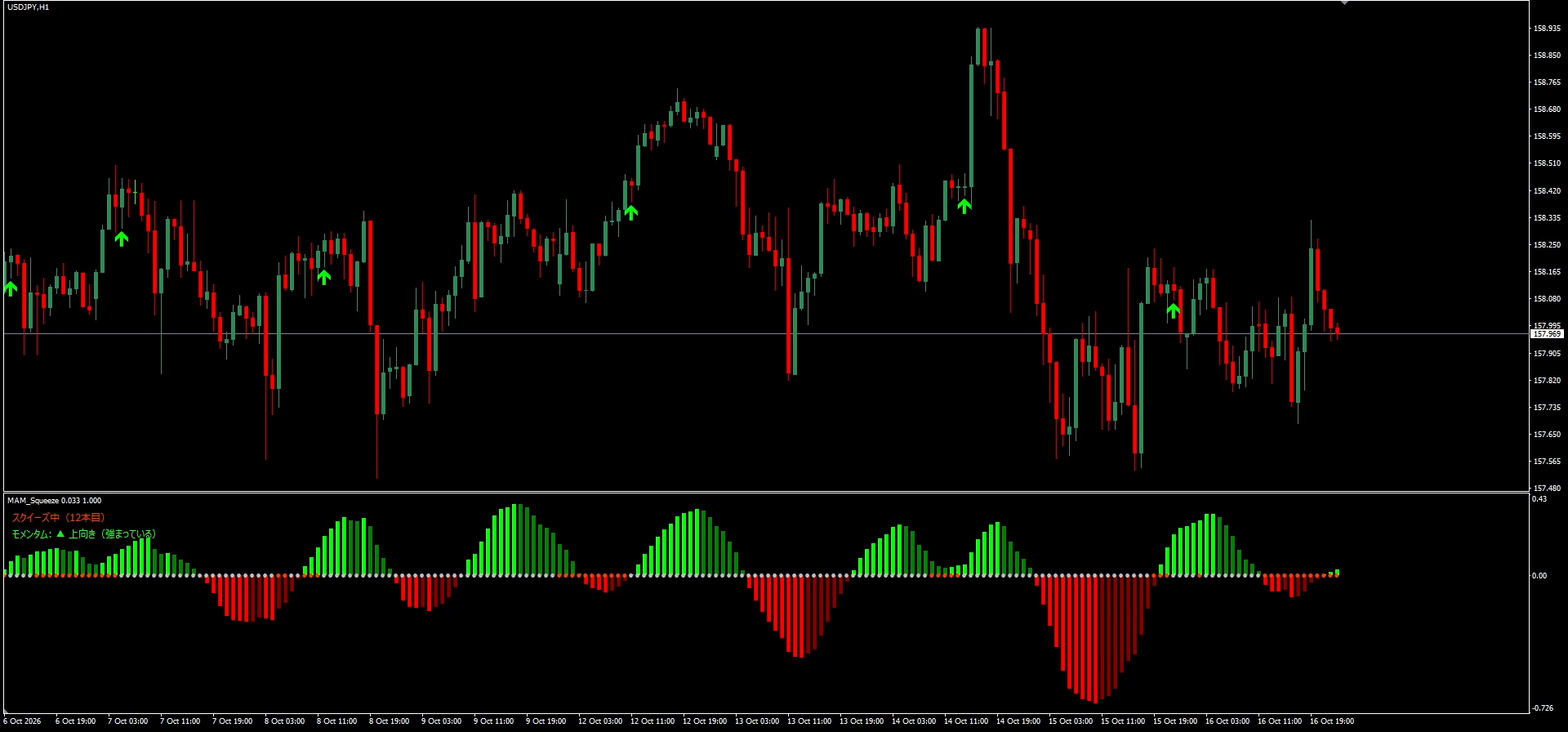Click the 16 Oct 19:00 time label
Viewport: 1568px width, 732px height.
pos(1332,721)
